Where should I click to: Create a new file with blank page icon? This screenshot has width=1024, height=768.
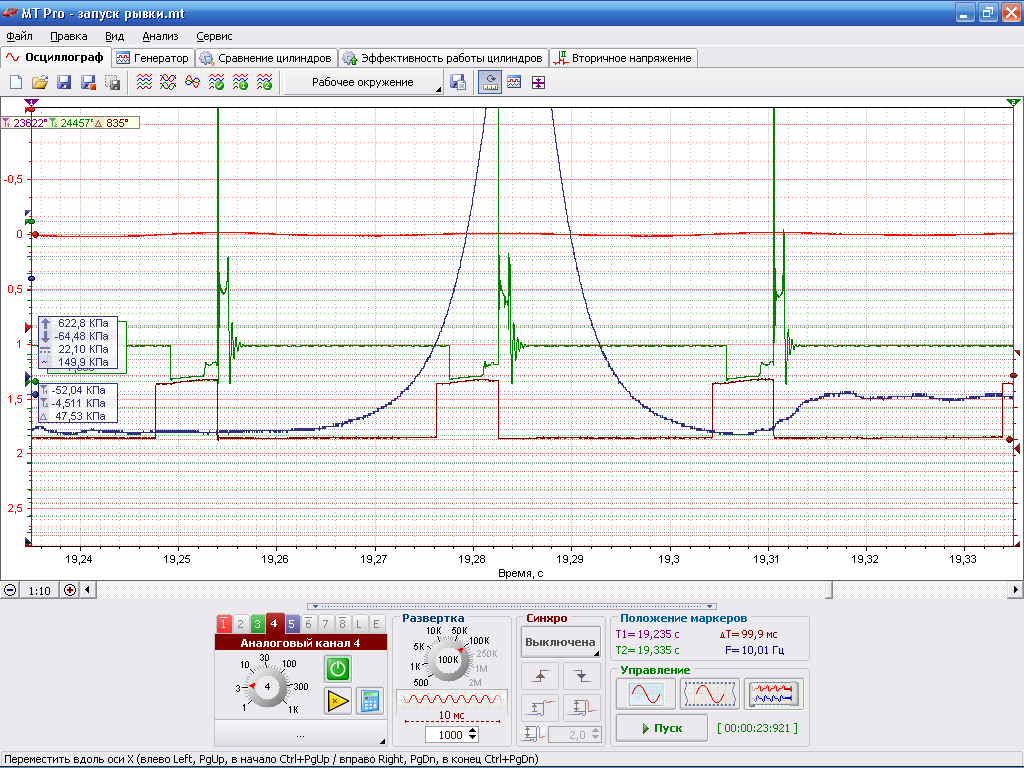click(16, 82)
